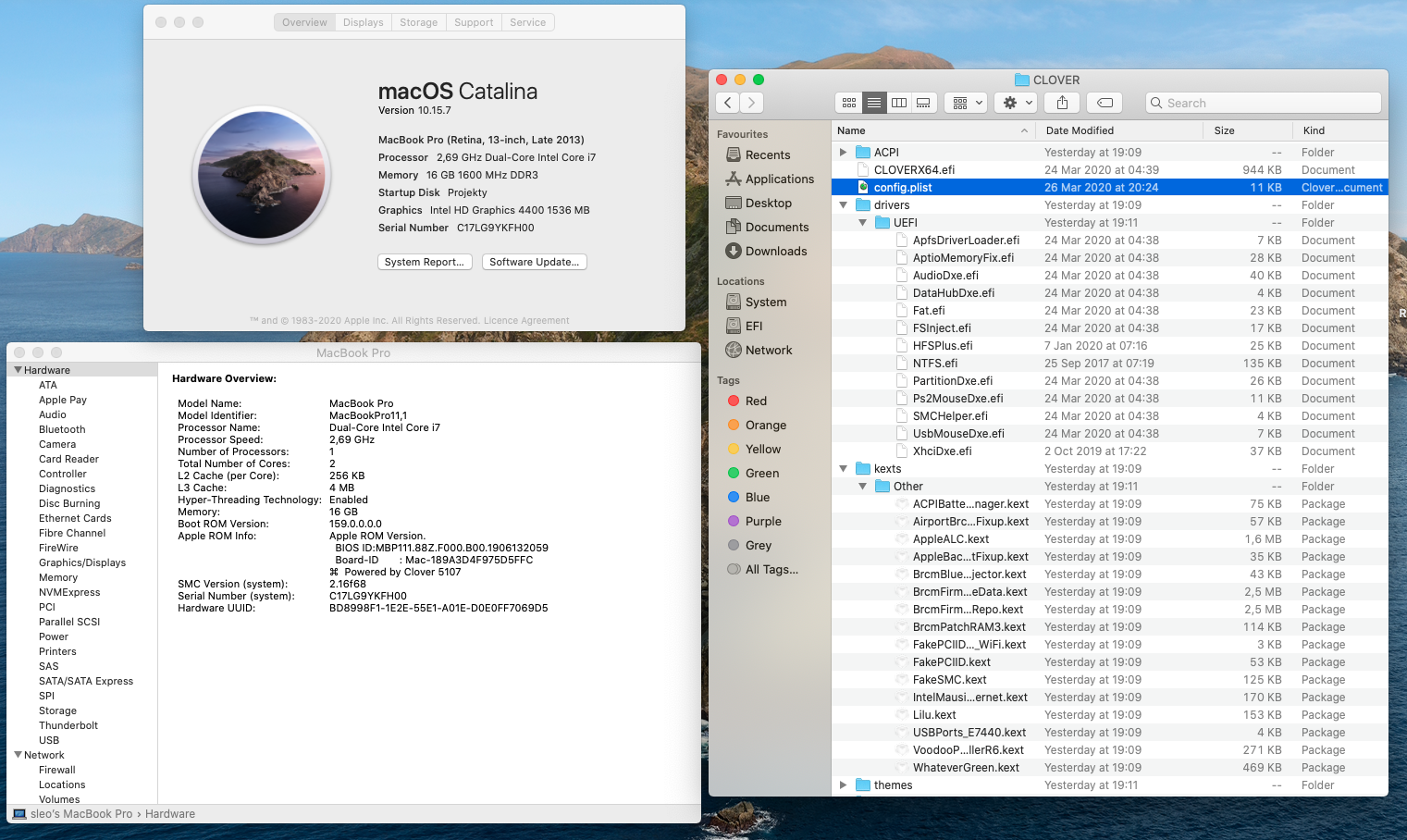Select CLOVERX64.efi file
1407x840 pixels.
coord(1109,169)
